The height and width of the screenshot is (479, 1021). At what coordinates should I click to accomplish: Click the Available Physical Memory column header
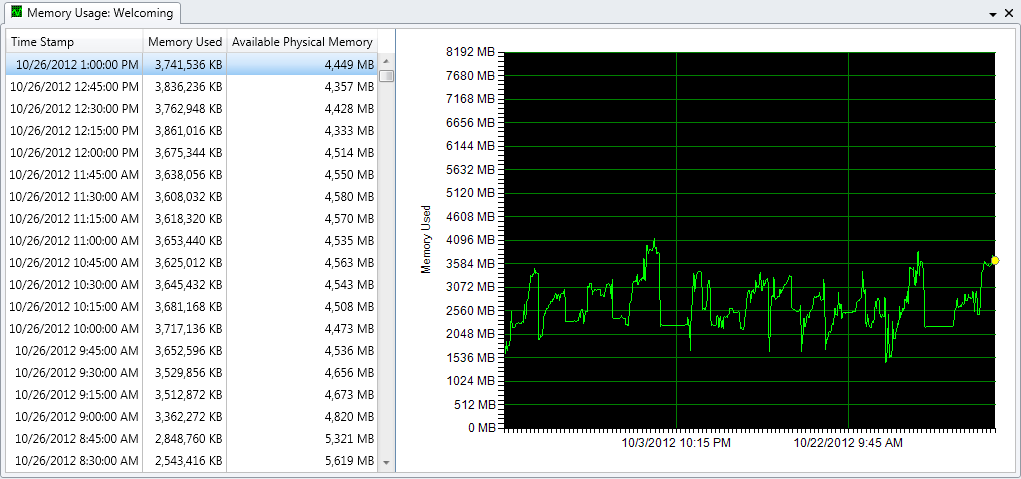[x=302, y=42]
